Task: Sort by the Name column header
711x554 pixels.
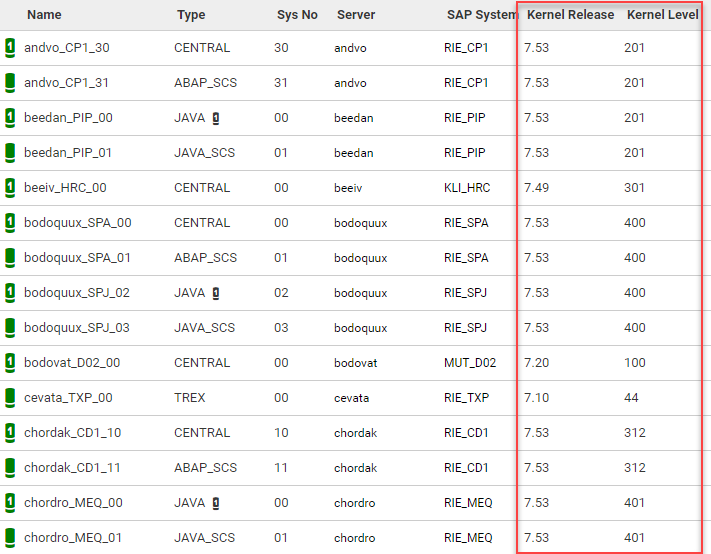Action: coord(44,15)
